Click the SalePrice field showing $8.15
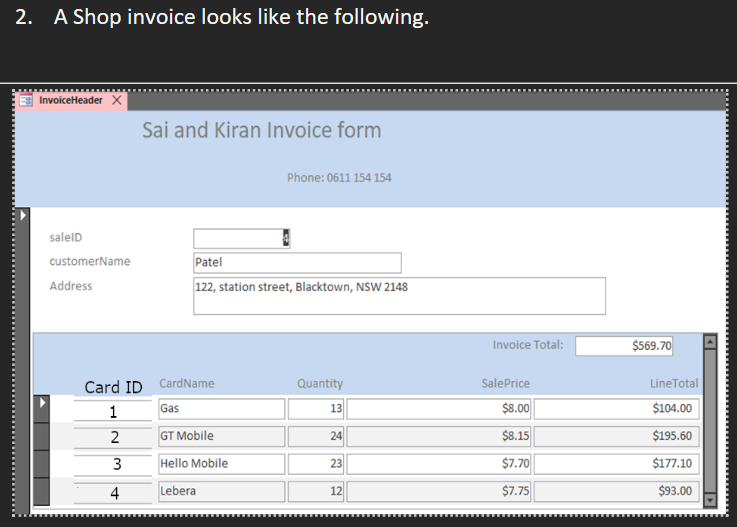Image resolution: width=737 pixels, height=527 pixels. coord(439,436)
